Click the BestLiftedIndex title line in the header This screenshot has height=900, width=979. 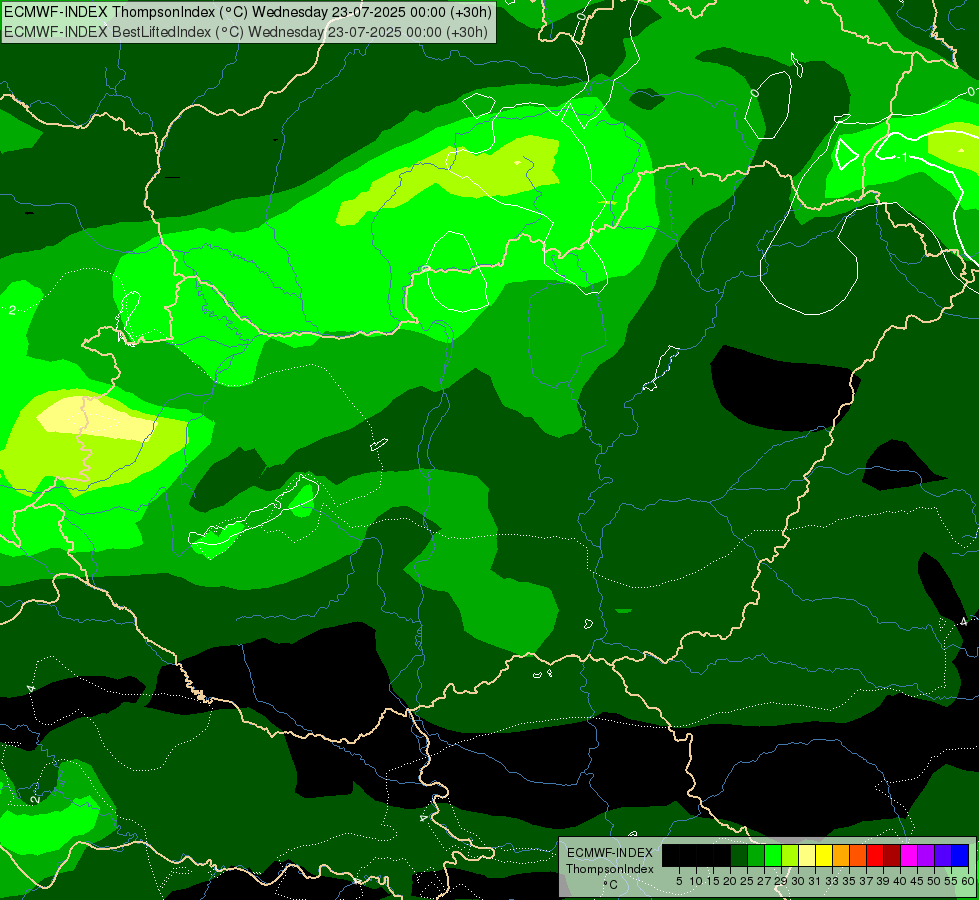pos(245,31)
